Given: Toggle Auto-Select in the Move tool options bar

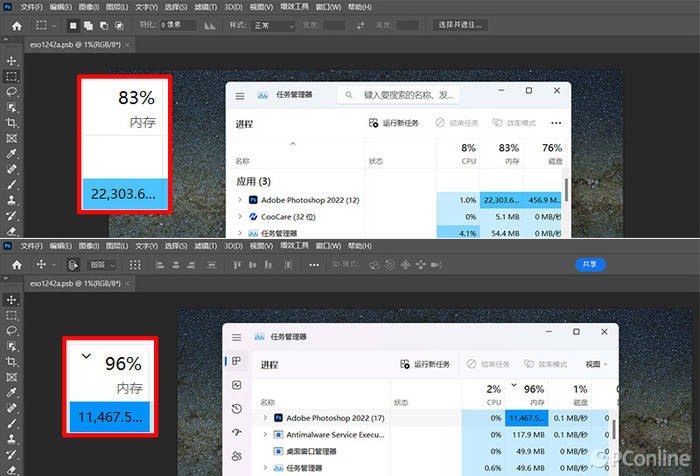Looking at the screenshot, I should pos(73,265).
